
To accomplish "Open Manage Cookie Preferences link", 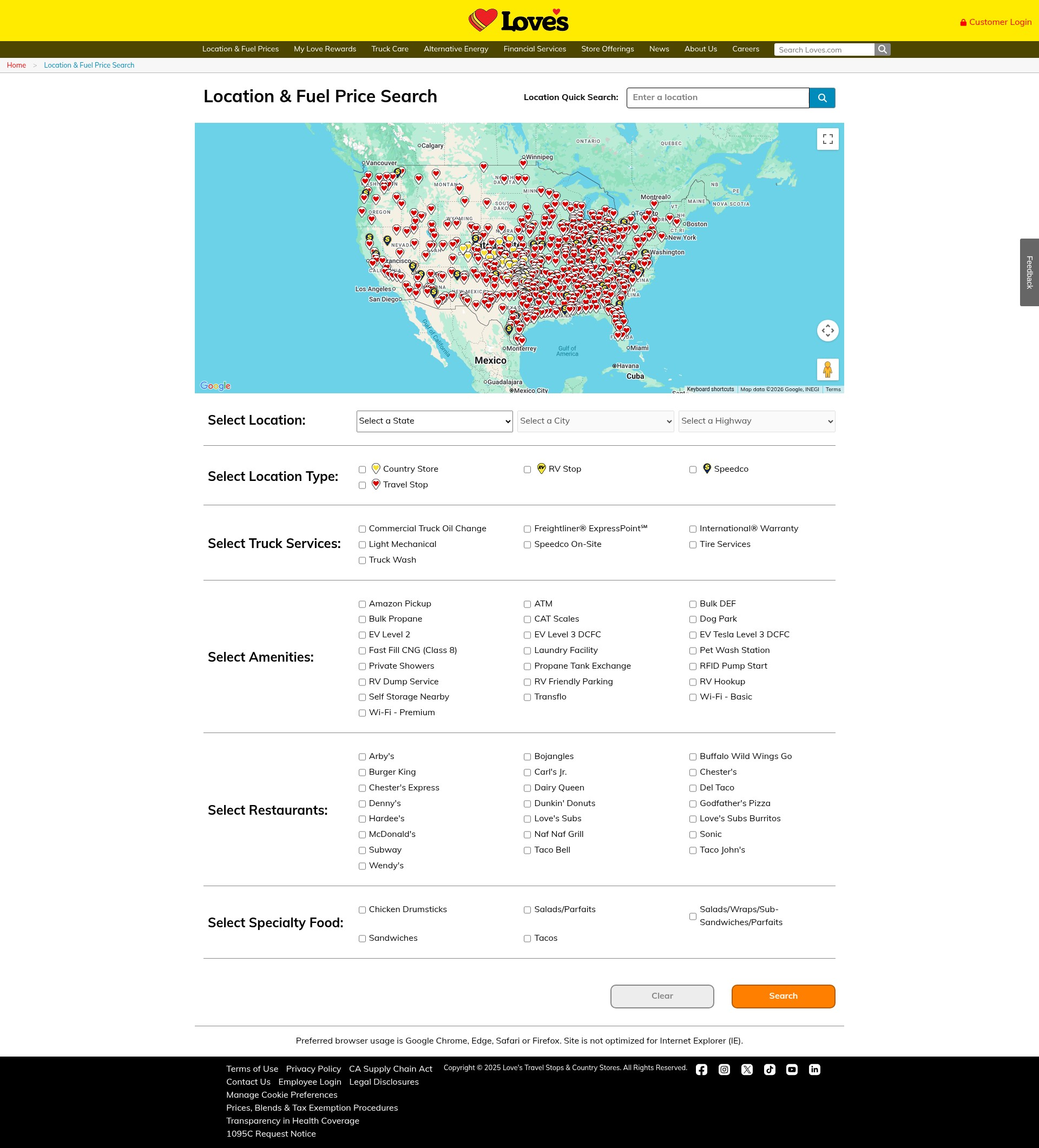I will [282, 1094].
